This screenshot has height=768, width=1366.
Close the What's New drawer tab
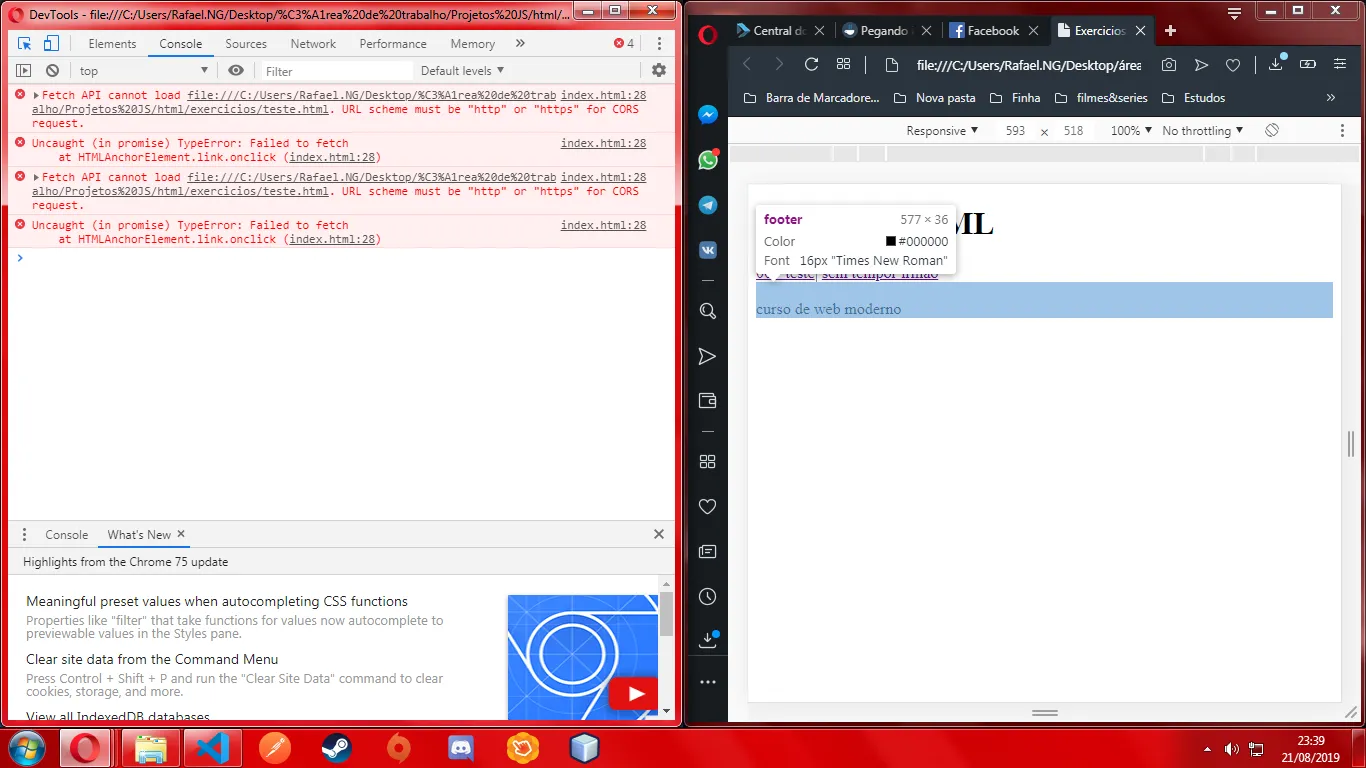tap(181, 535)
